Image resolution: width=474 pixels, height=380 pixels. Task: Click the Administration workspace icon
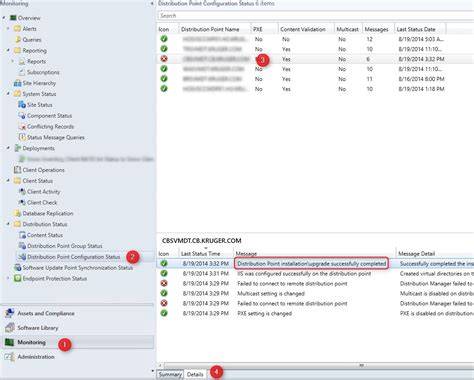point(10,357)
